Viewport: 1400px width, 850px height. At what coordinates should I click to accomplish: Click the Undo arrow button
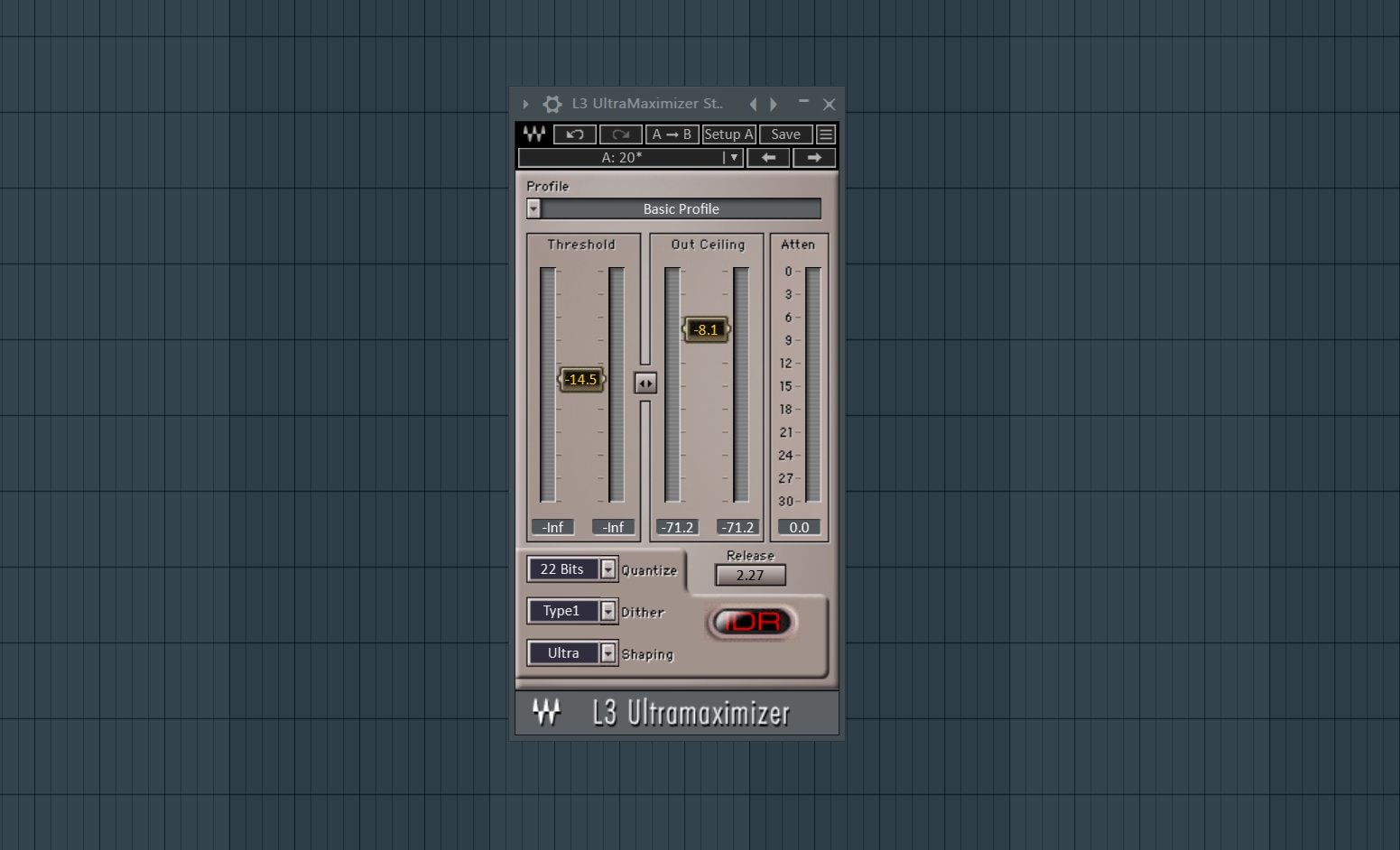click(574, 134)
